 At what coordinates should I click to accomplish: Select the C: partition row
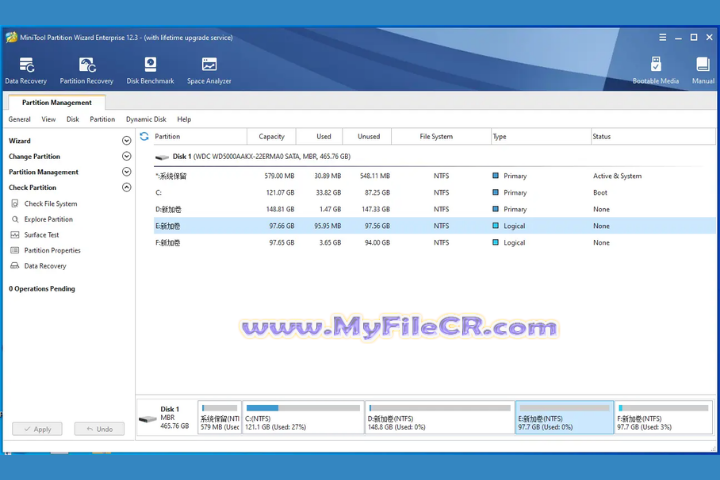point(434,192)
